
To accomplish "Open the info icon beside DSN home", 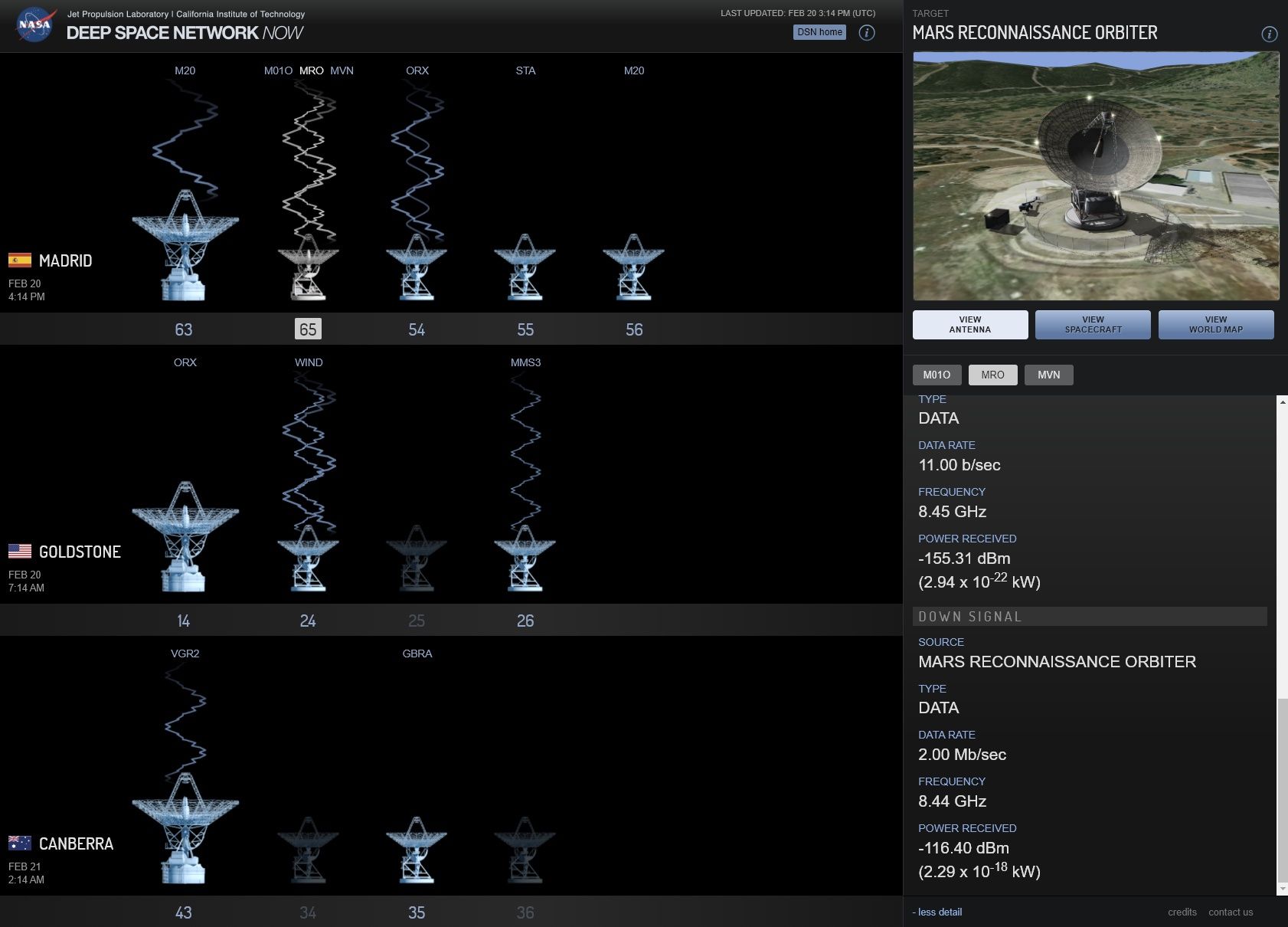I will 867,32.
